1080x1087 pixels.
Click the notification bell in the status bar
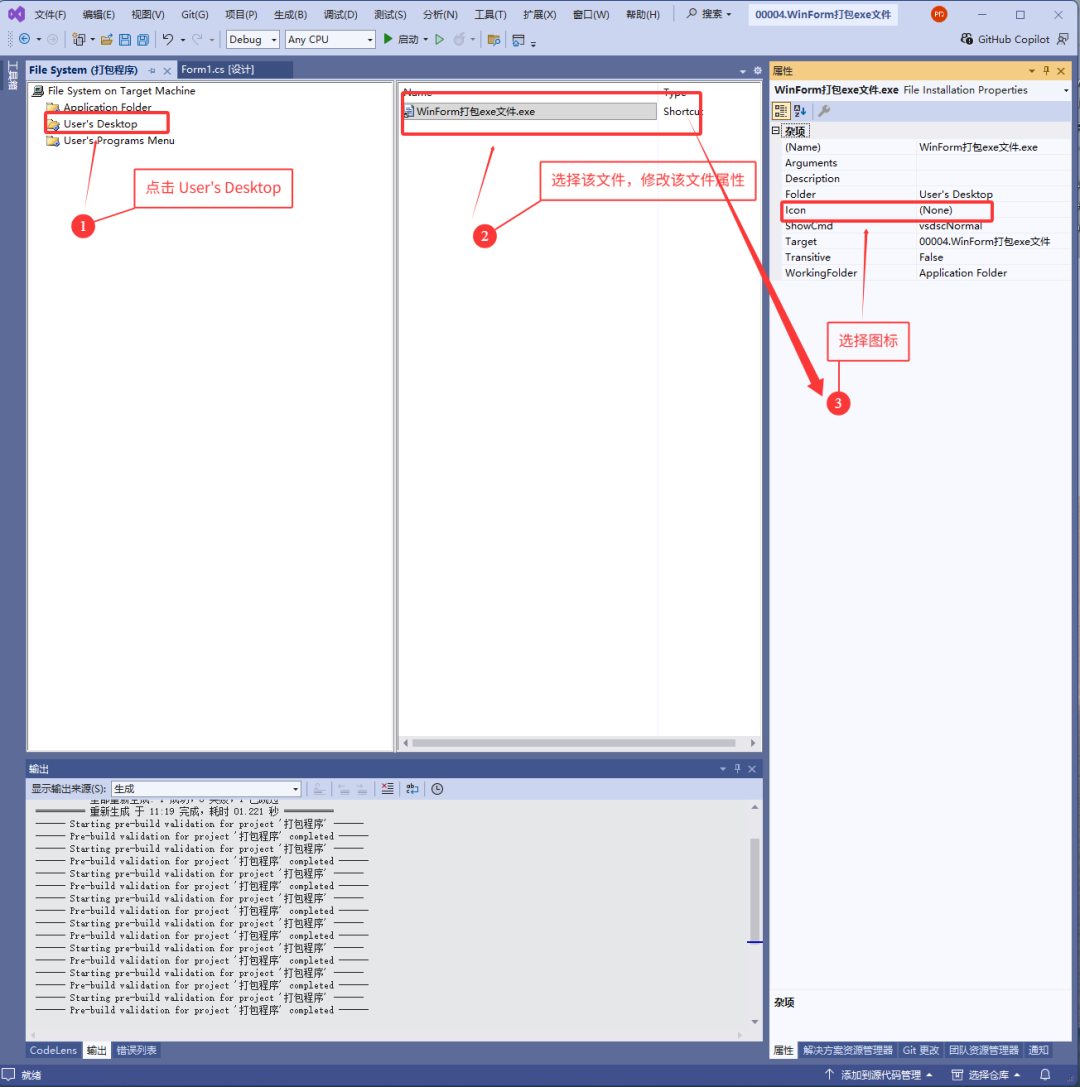point(1045,1075)
